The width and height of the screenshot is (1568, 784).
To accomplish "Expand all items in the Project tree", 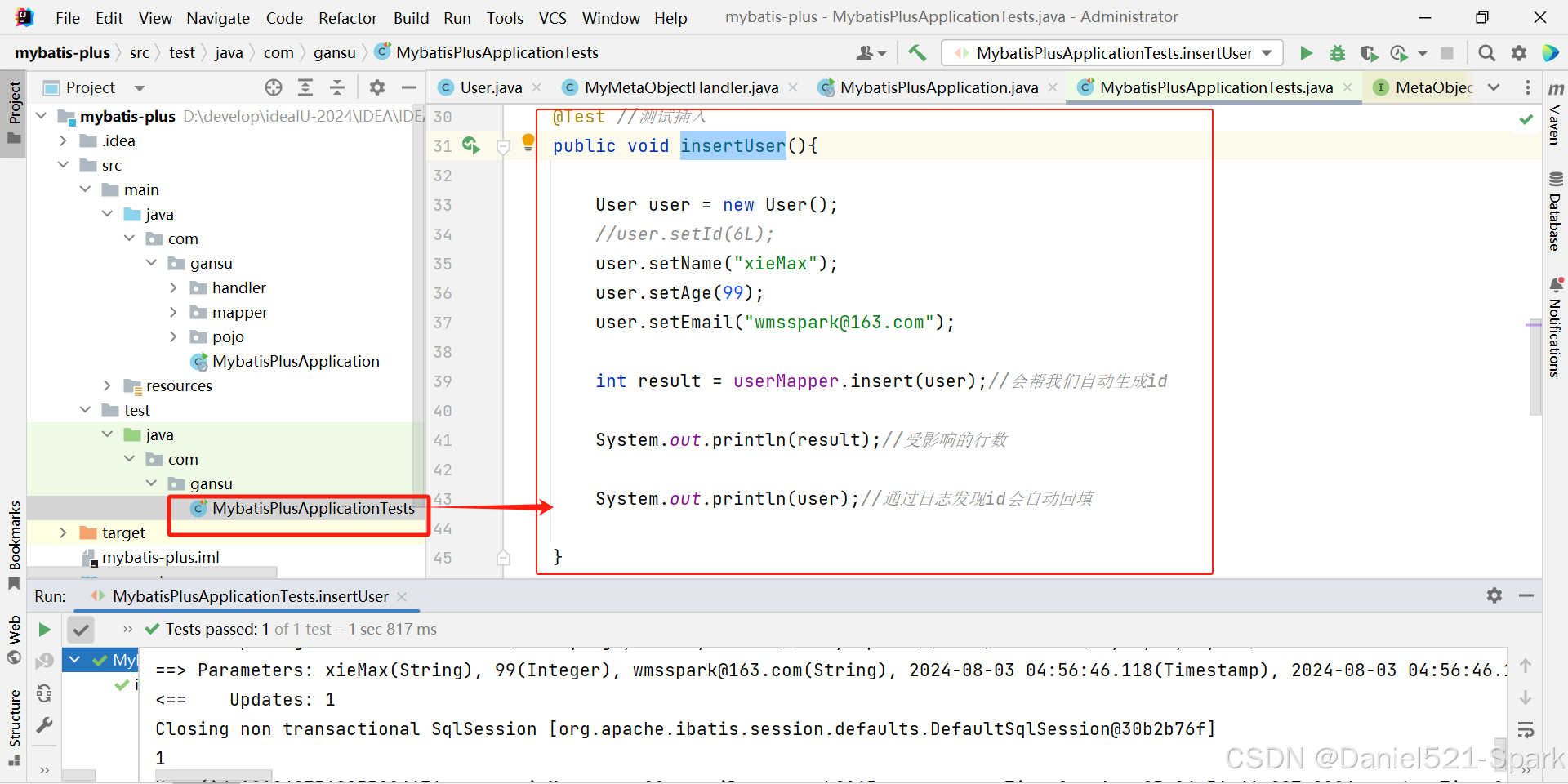I will (305, 87).
